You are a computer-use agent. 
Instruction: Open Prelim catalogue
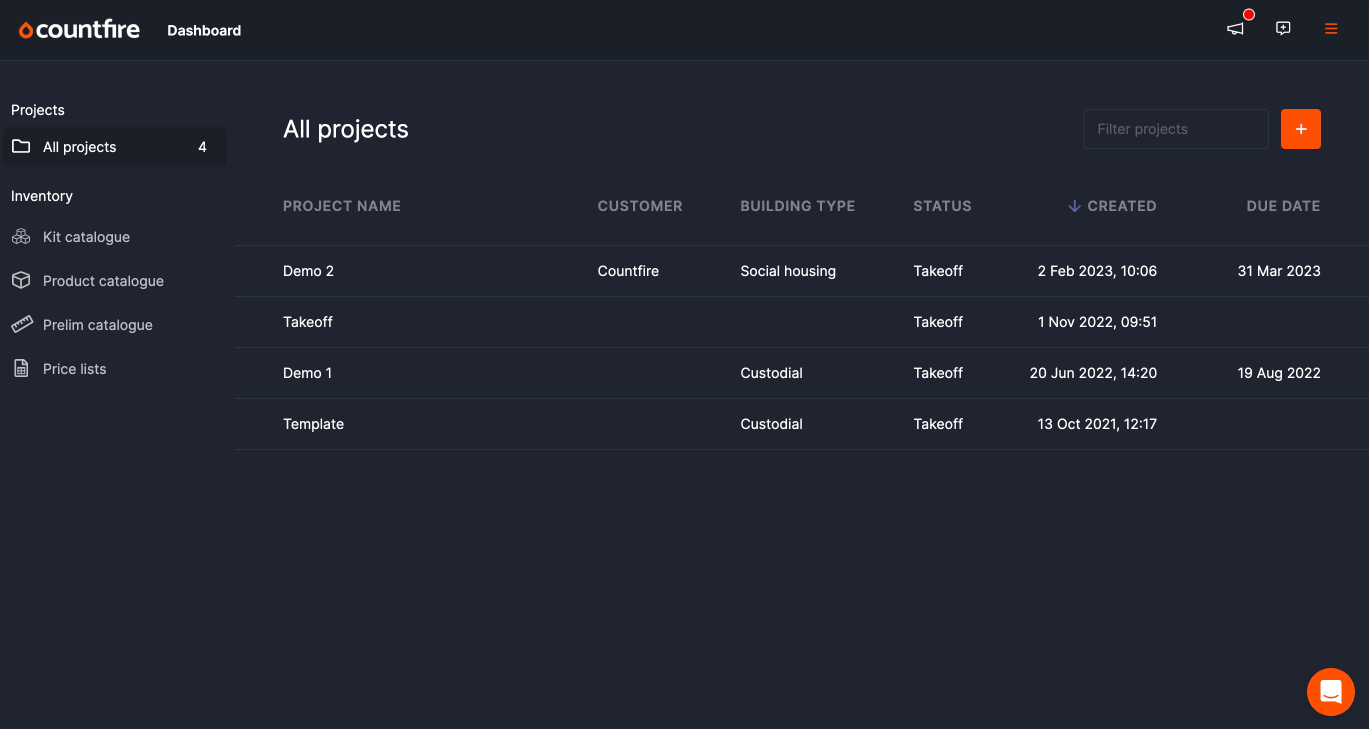tap(98, 325)
